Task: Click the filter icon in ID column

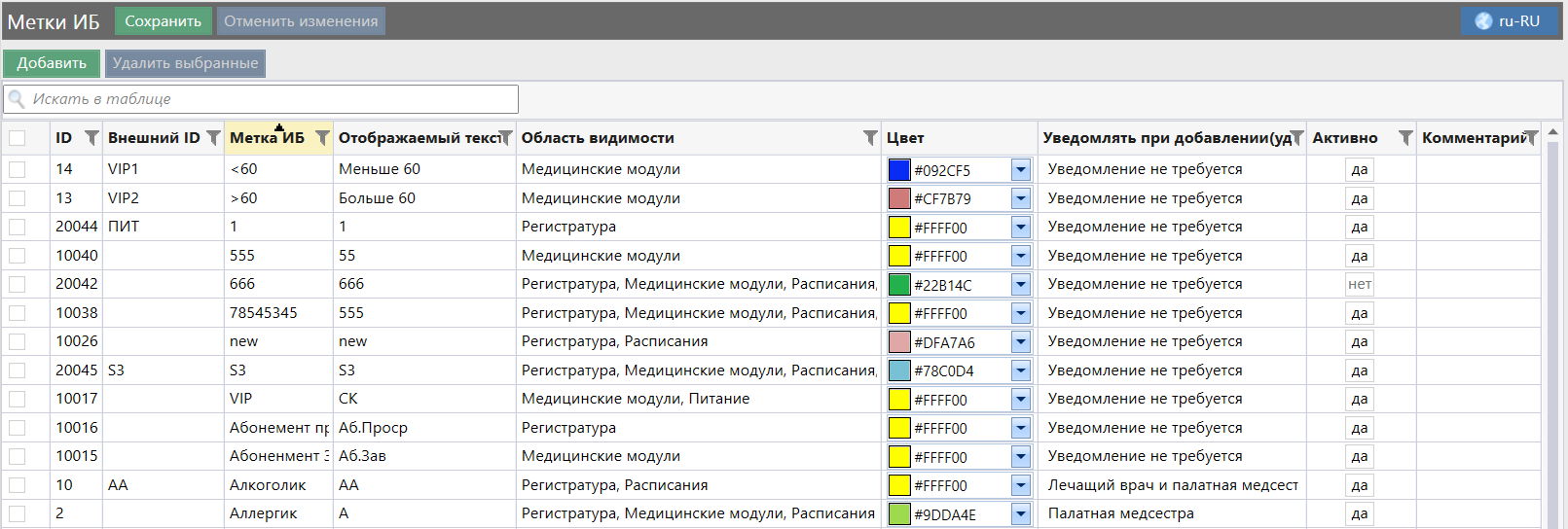Action: (x=91, y=138)
